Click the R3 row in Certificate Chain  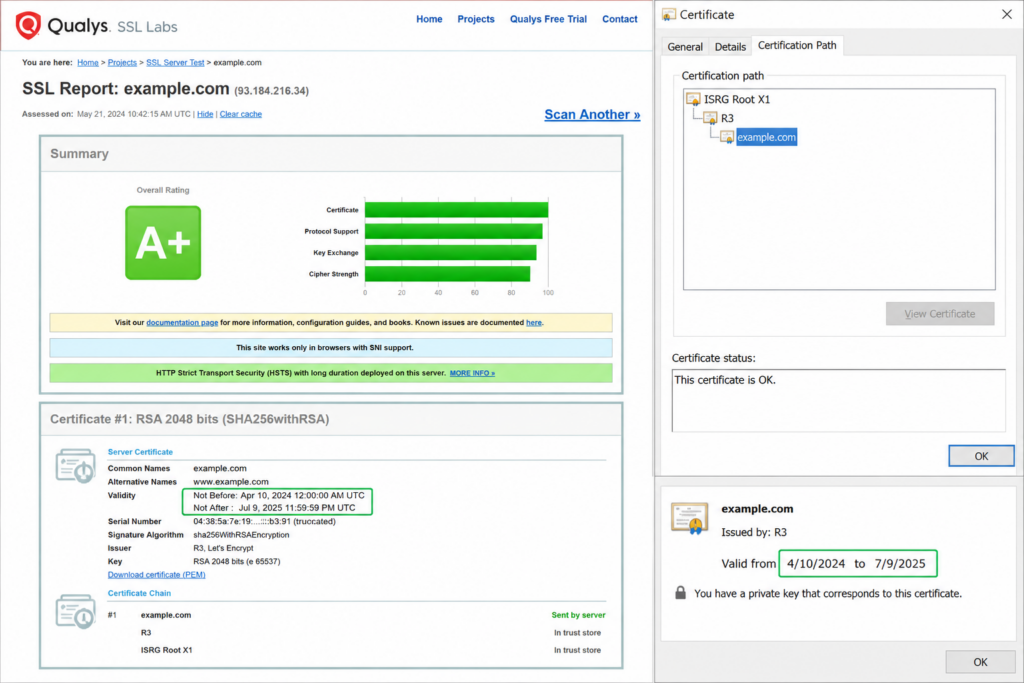pos(146,633)
